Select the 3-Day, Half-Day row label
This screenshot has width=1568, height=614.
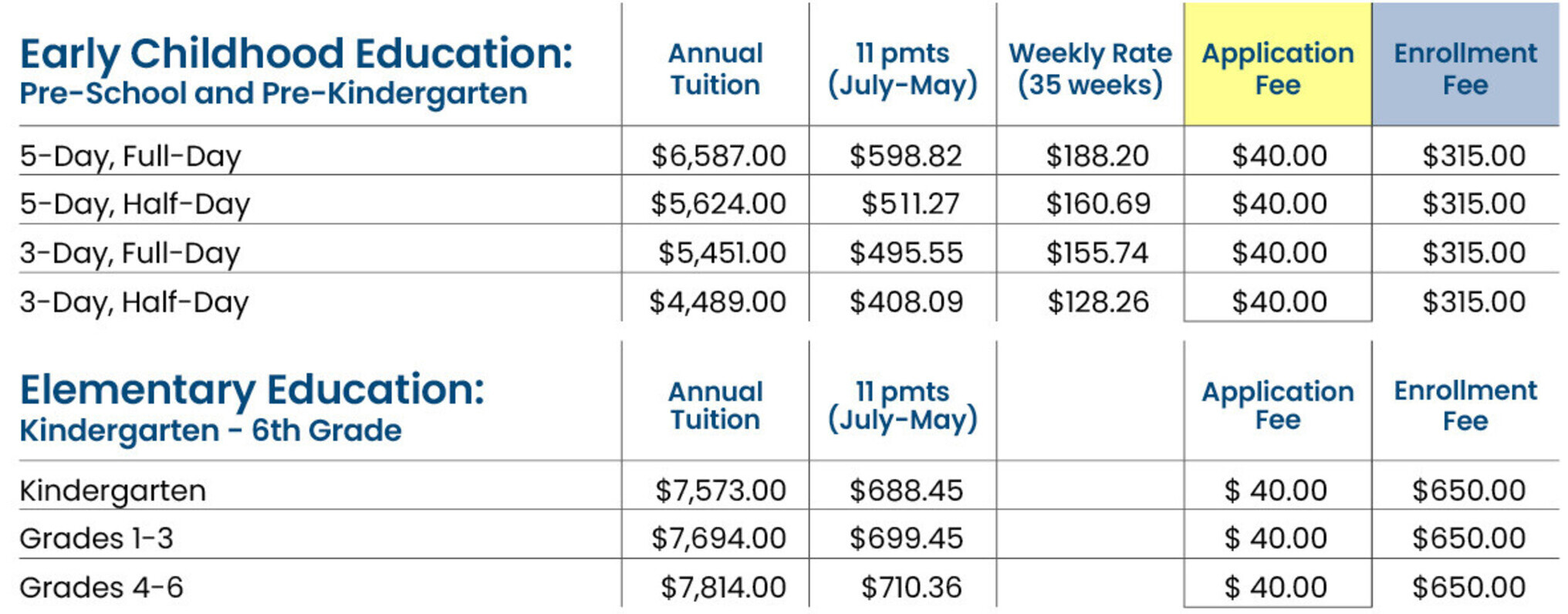133,302
